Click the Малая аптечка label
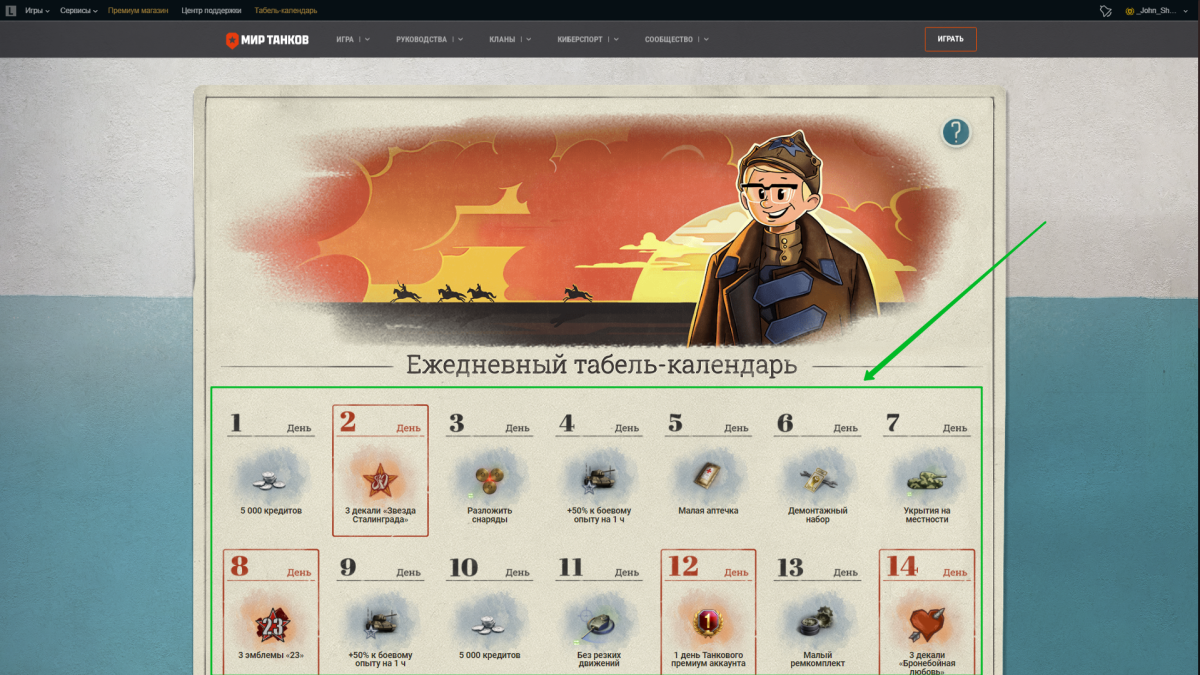 (708, 511)
